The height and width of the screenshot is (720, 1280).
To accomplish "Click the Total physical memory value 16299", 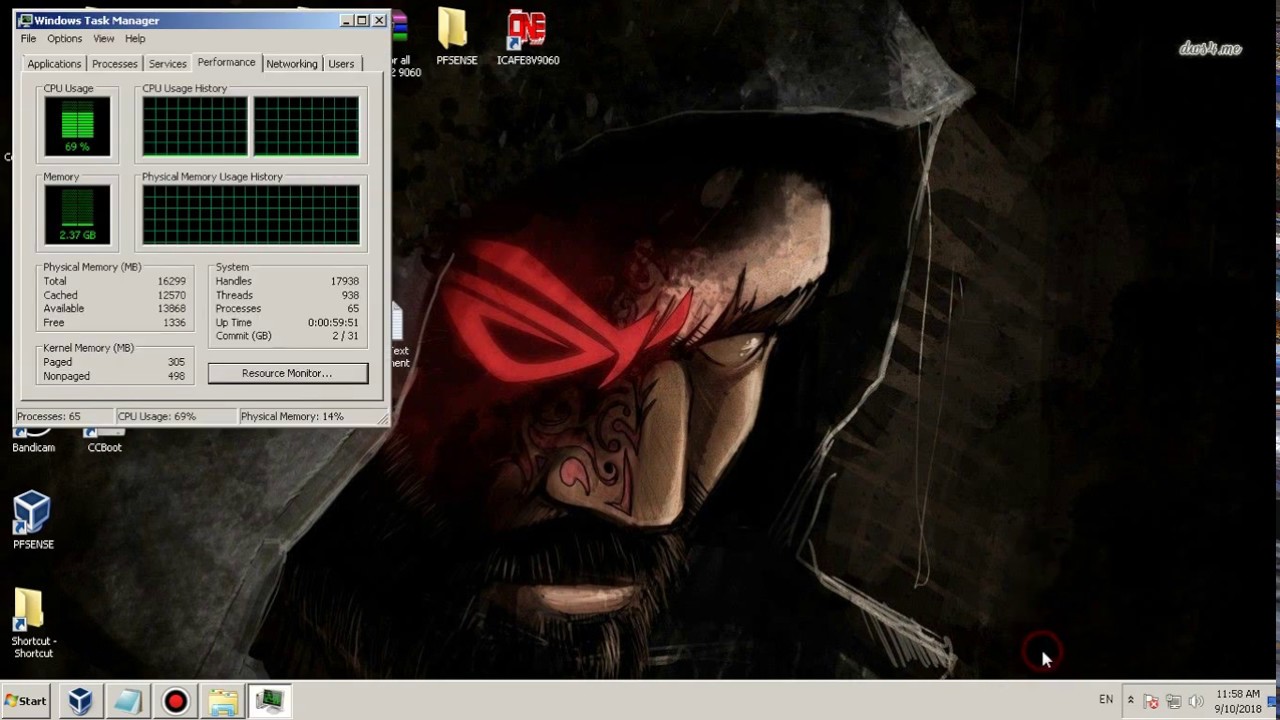I will (x=171, y=281).
